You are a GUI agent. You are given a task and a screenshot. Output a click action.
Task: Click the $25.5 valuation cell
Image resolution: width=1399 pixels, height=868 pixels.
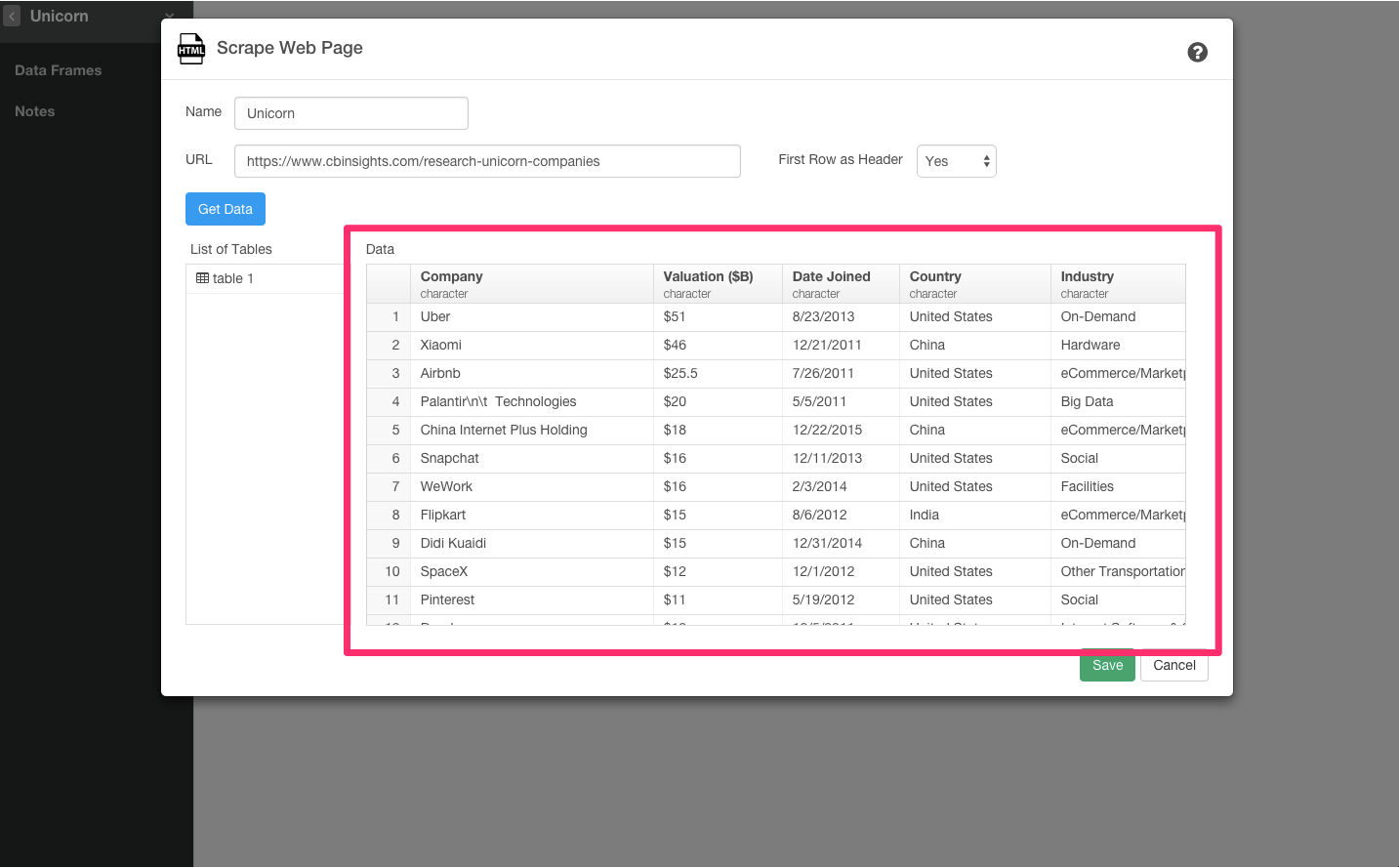pos(718,373)
